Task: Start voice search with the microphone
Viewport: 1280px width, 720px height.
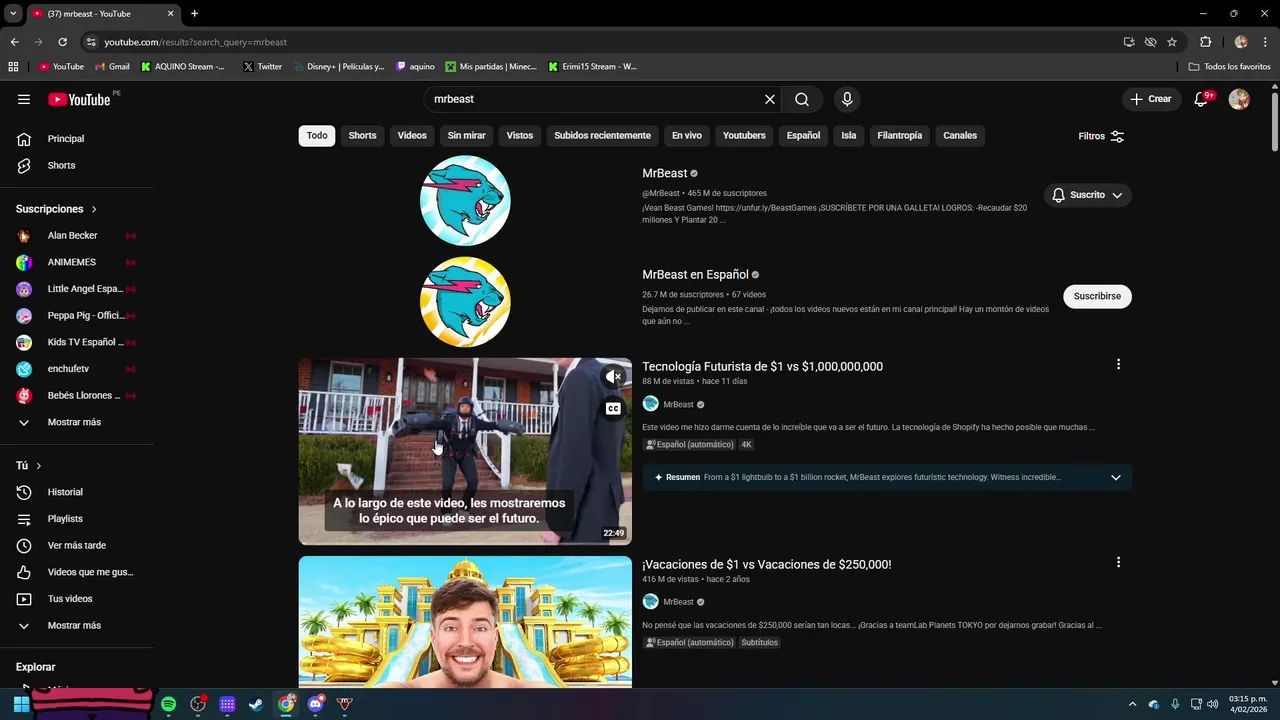Action: pyautogui.click(x=847, y=99)
